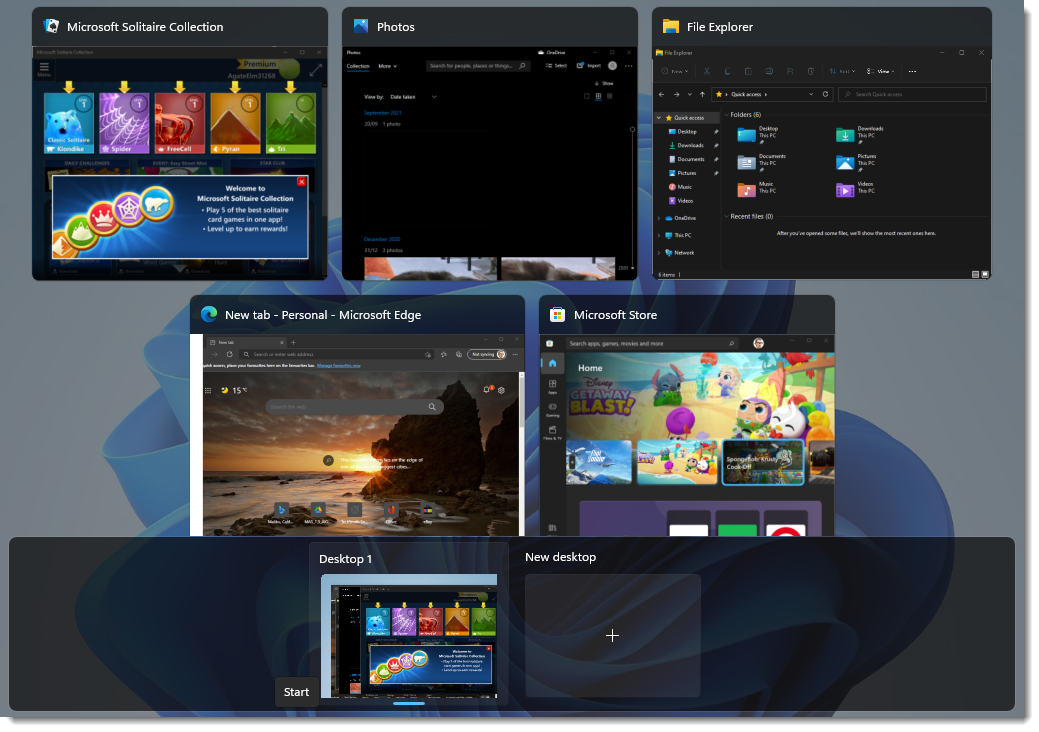Viewport: 1039px width, 732px height.
Task: Toggle the grid view in Photos
Action: [611, 97]
